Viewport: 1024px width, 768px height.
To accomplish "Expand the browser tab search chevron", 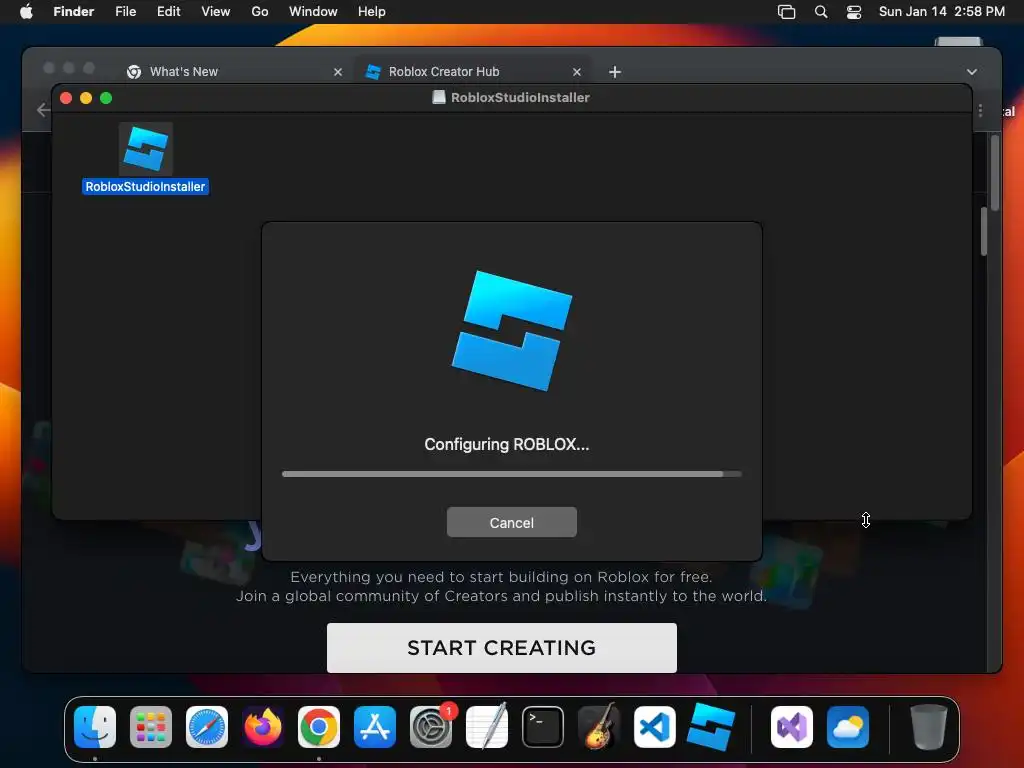I will point(972,72).
